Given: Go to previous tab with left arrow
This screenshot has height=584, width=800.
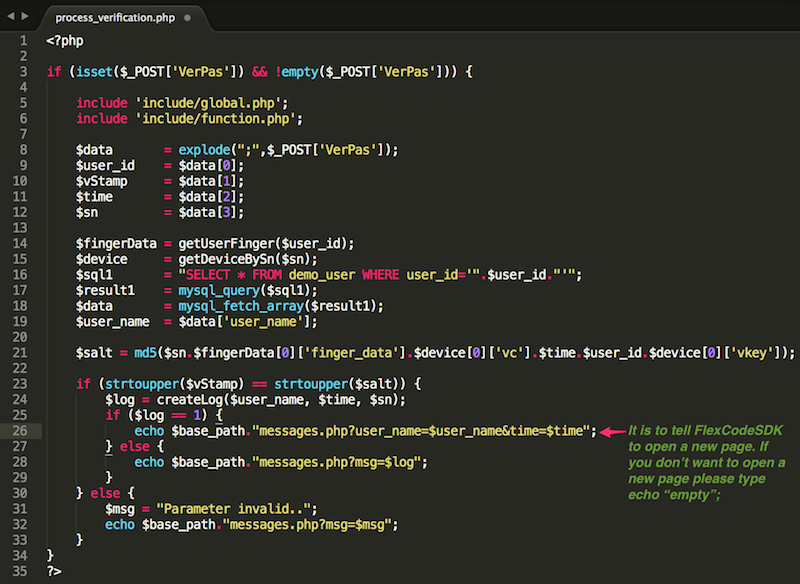Looking at the screenshot, I should click(11, 16).
